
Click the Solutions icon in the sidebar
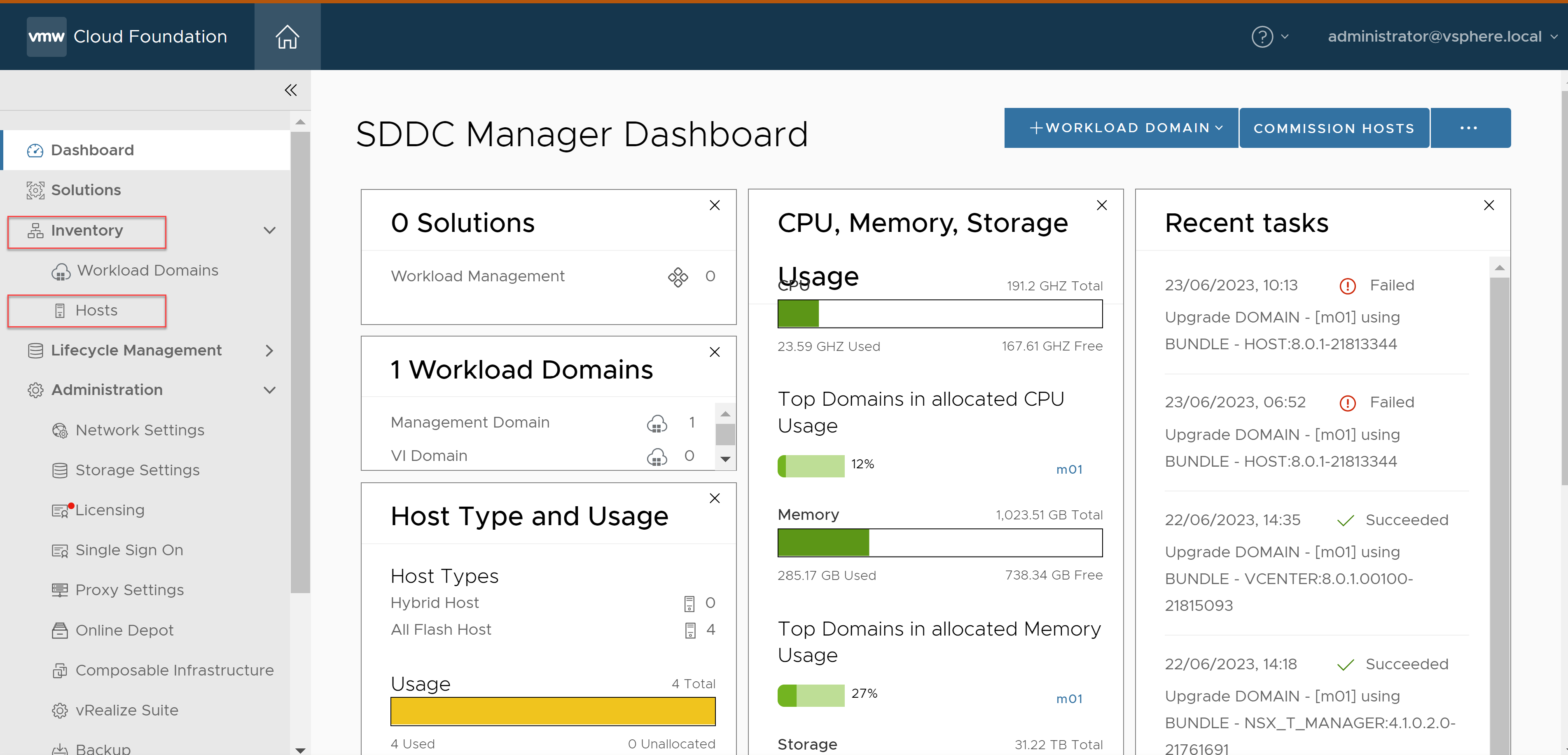click(x=35, y=190)
